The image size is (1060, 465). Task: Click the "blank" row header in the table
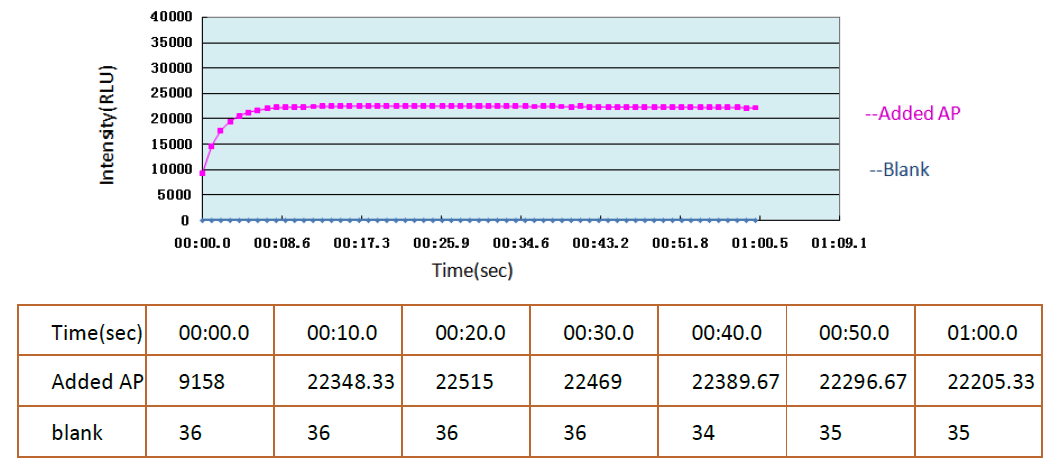tap(77, 433)
